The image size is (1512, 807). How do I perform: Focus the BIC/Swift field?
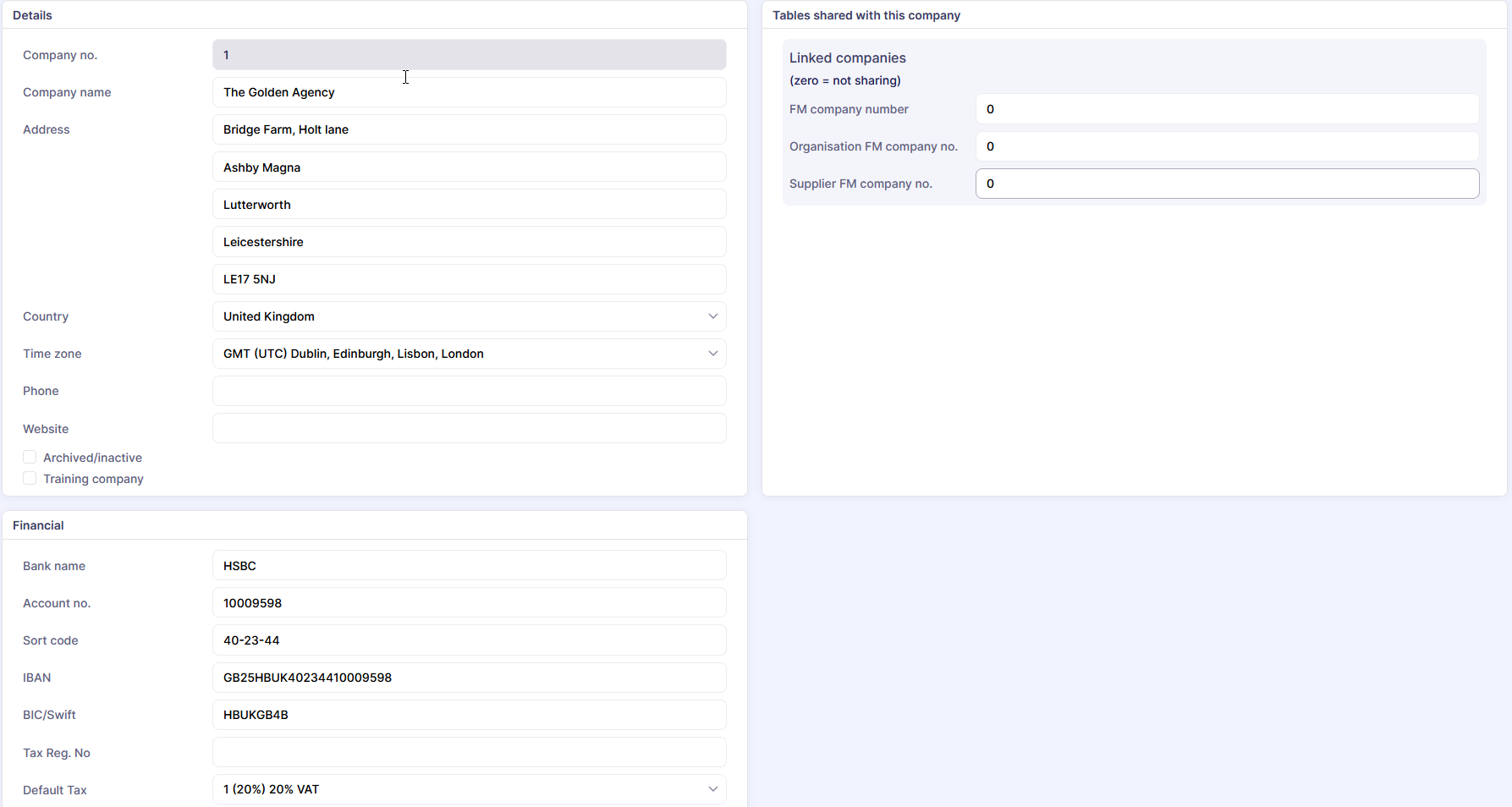[469, 715]
